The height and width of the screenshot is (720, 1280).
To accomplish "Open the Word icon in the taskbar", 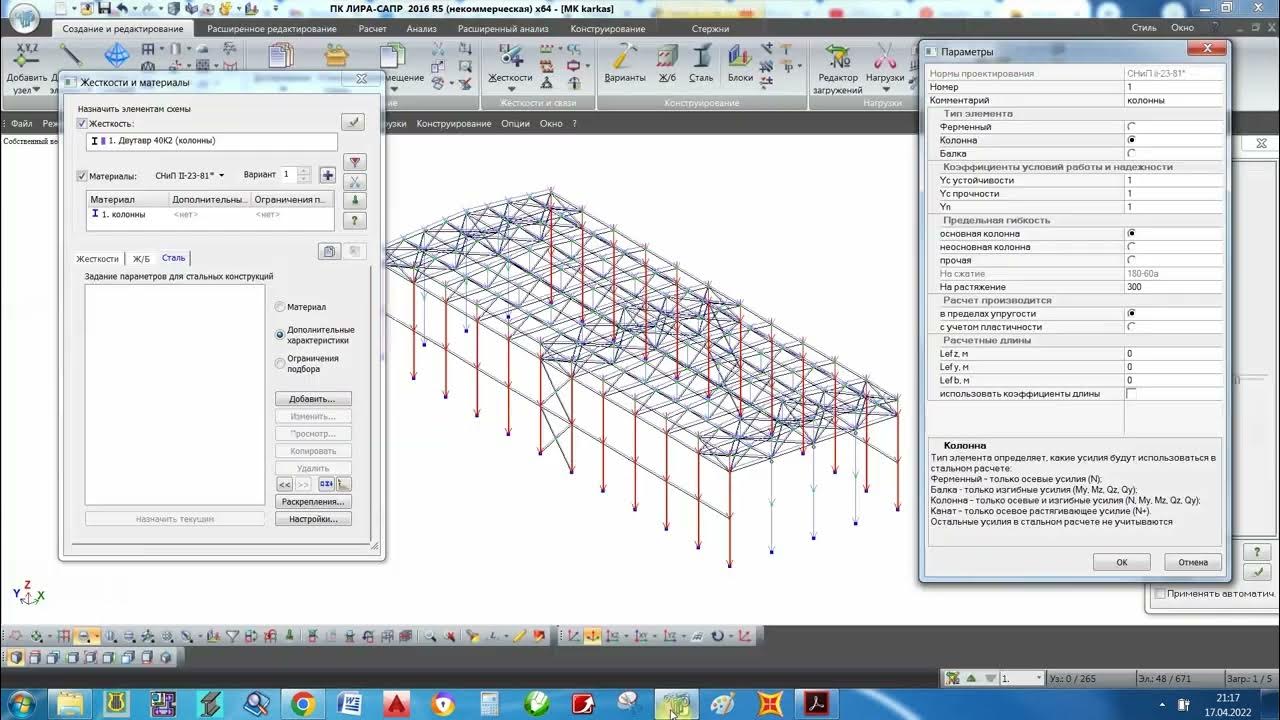I will click(350, 704).
